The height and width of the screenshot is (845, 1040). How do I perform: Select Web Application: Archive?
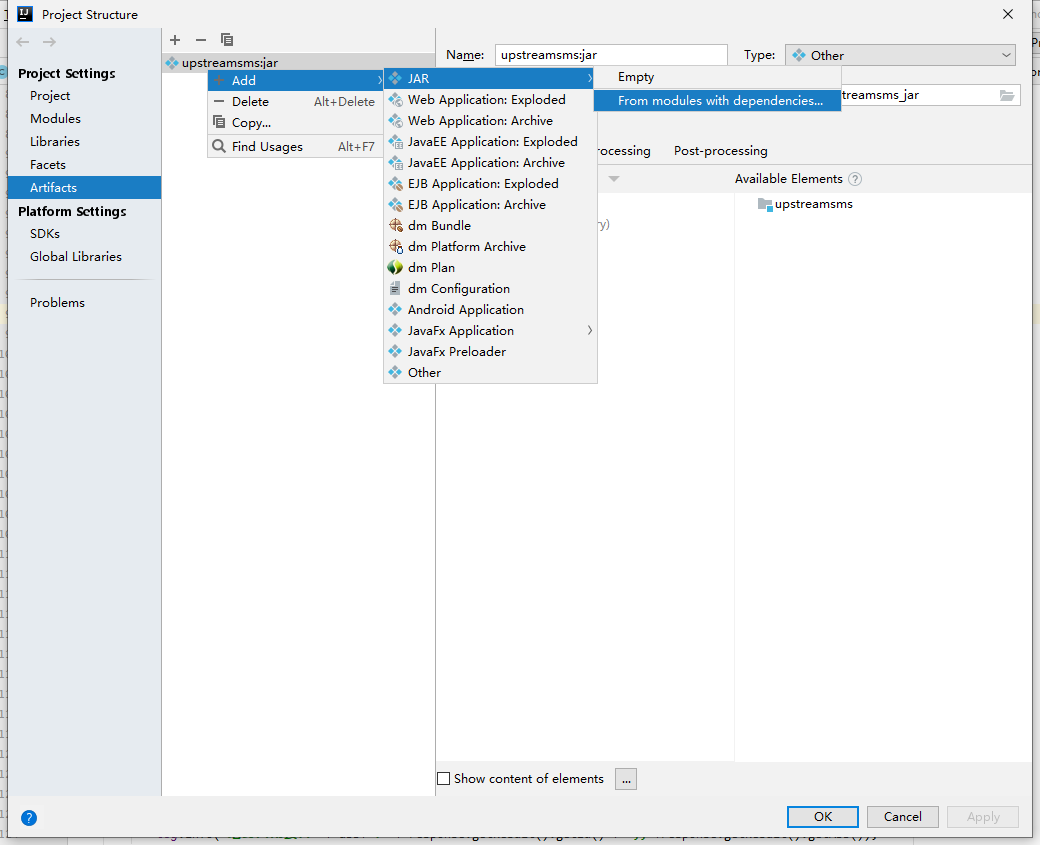490,121
